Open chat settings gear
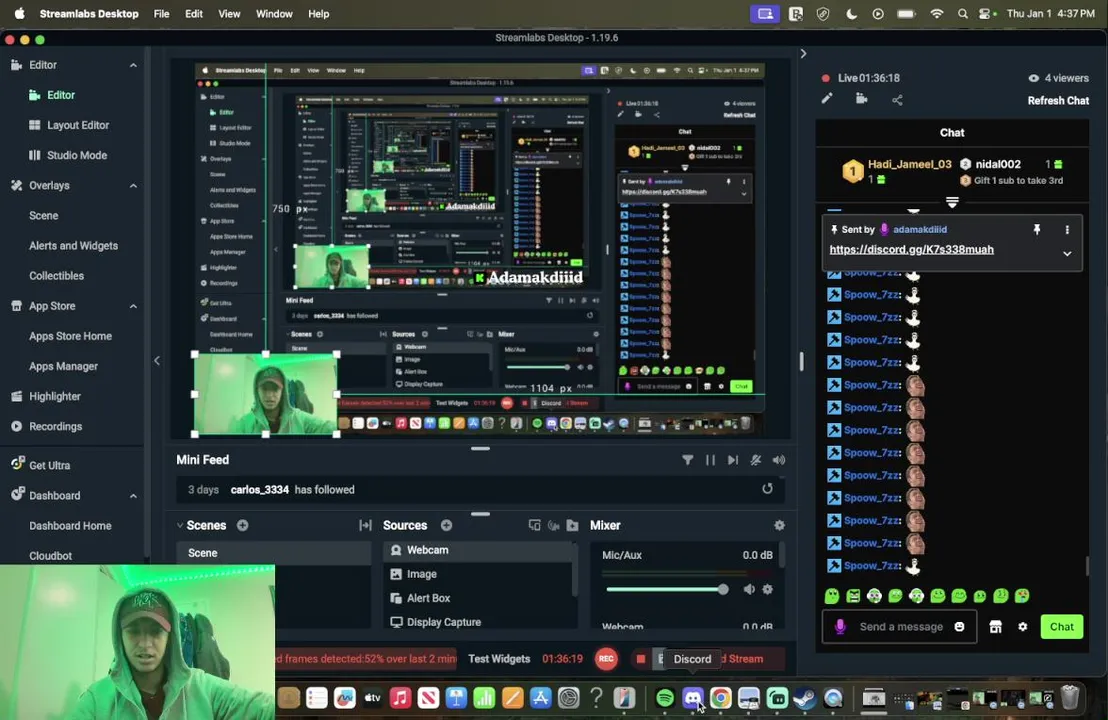Image resolution: width=1108 pixels, height=720 pixels. [x=1022, y=627]
